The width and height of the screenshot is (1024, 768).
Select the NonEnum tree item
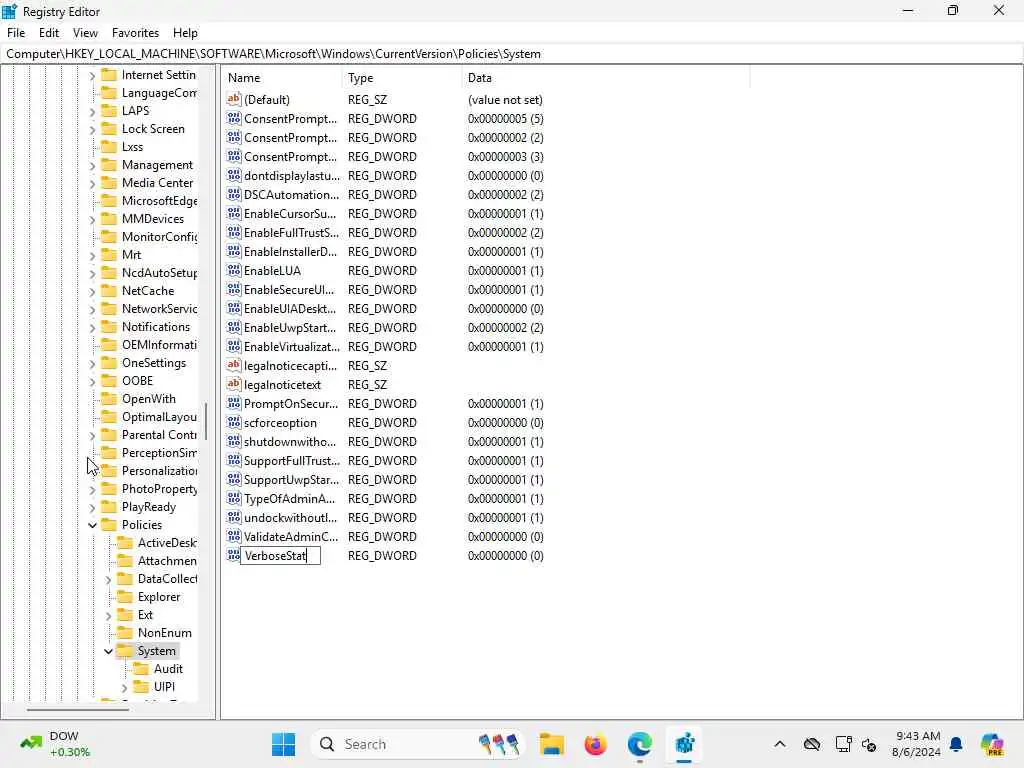[x=165, y=633]
